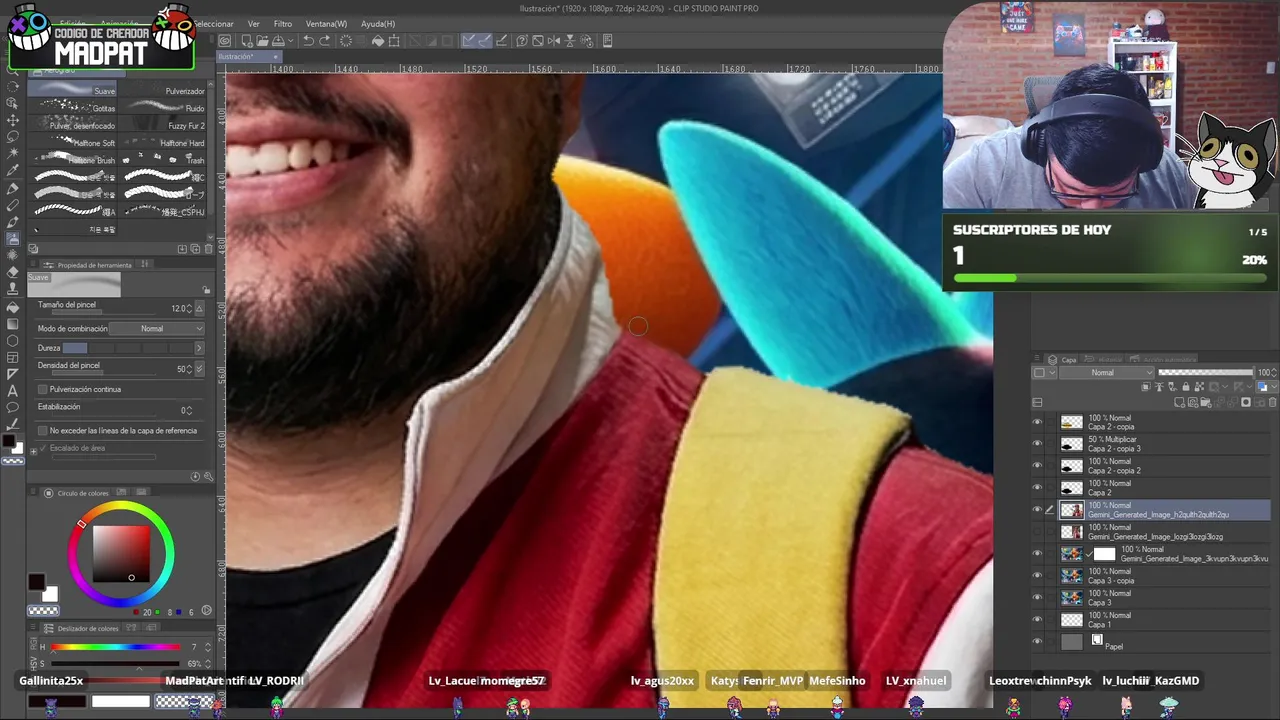Select the Airbrush tool in toolbar

12,239
